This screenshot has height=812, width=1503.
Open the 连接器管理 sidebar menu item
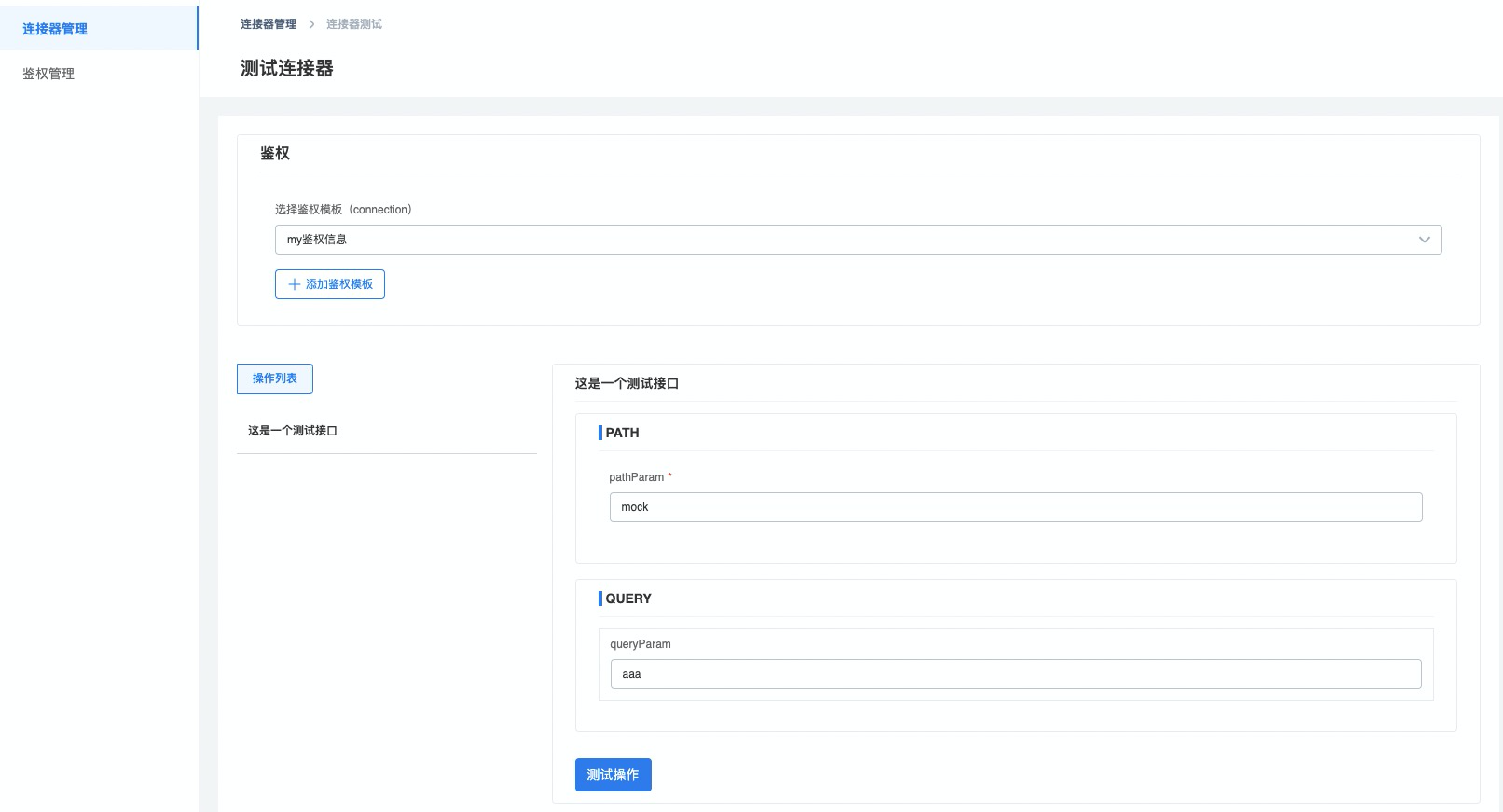tap(55, 29)
